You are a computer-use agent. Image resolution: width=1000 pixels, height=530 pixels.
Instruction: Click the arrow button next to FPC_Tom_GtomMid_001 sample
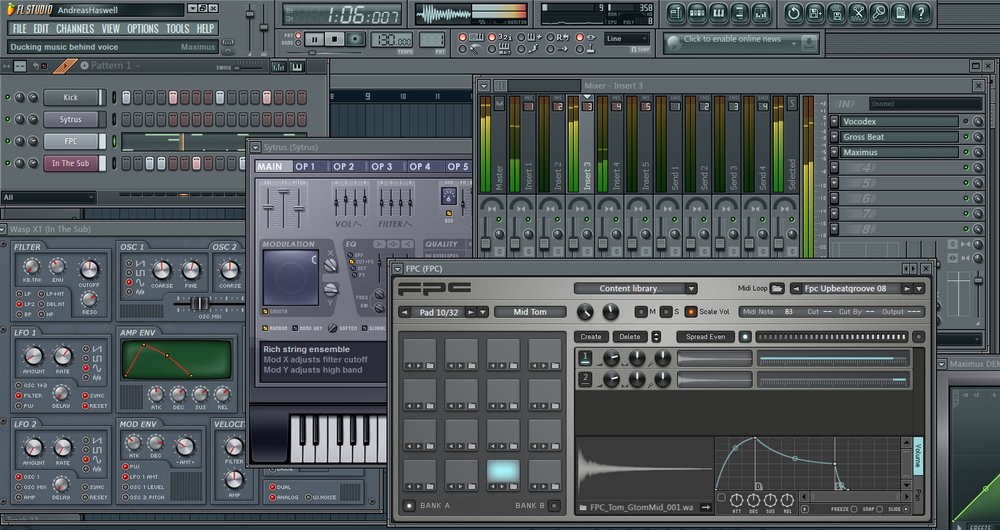pyautogui.click(x=705, y=508)
